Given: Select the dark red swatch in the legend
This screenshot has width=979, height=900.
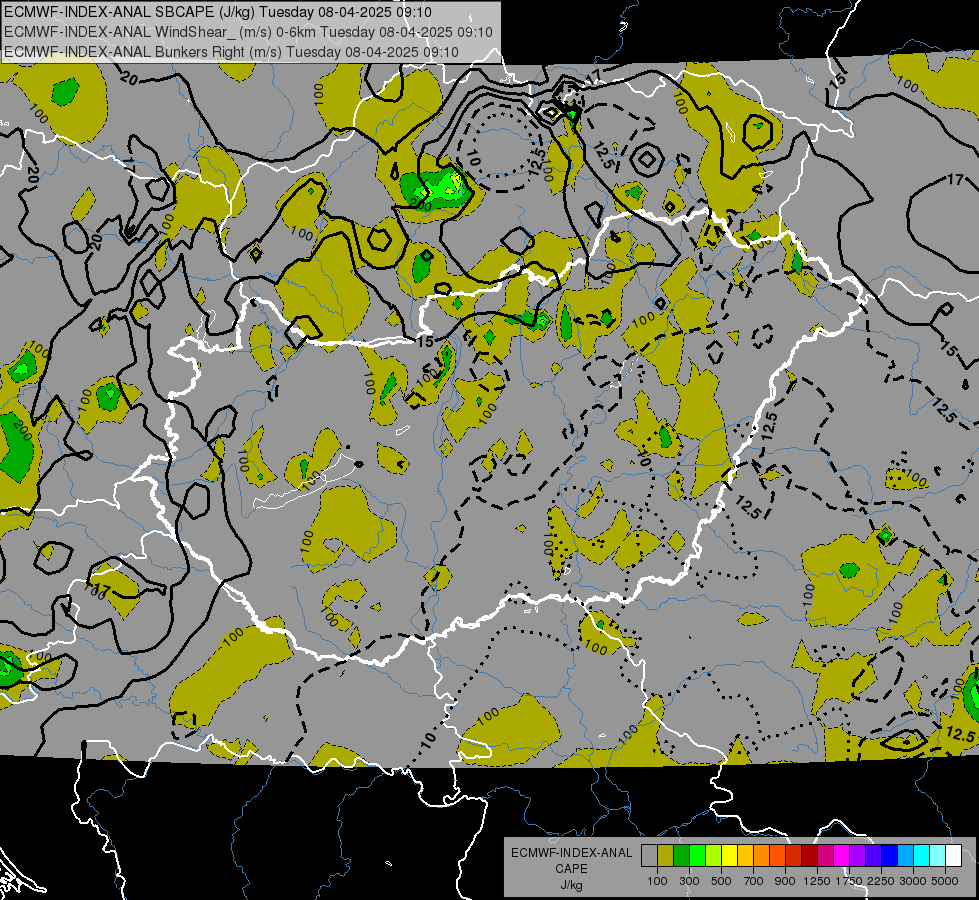Looking at the screenshot, I should [x=809, y=855].
